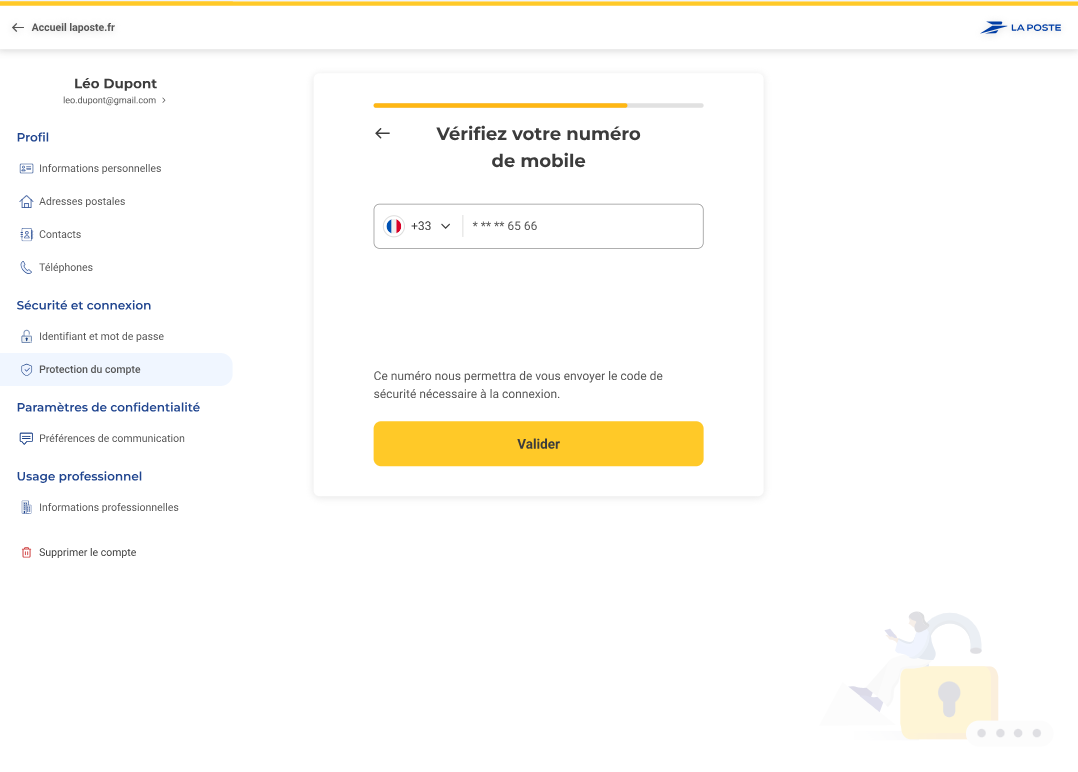Click the mobile number input field

pyautogui.click(x=582, y=226)
